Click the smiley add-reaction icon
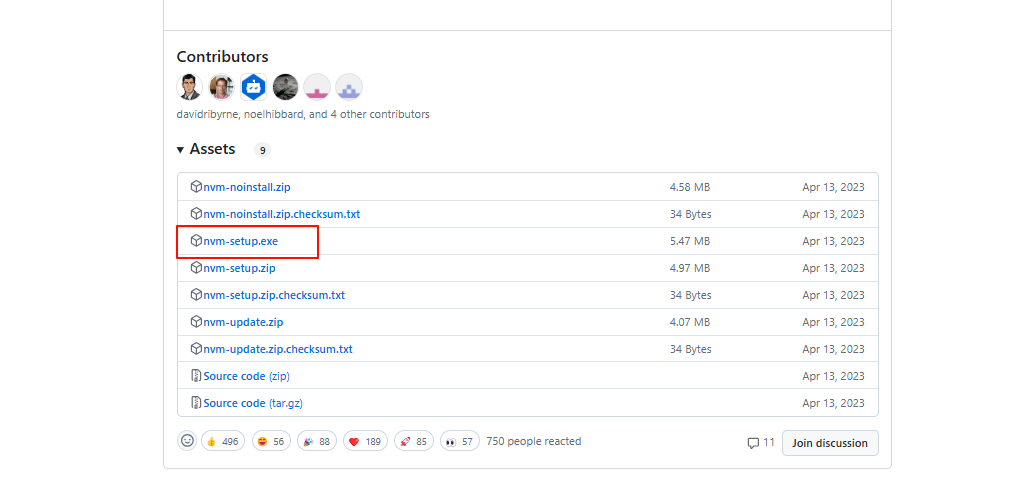Screen dimensions: 1031x481 [187, 441]
